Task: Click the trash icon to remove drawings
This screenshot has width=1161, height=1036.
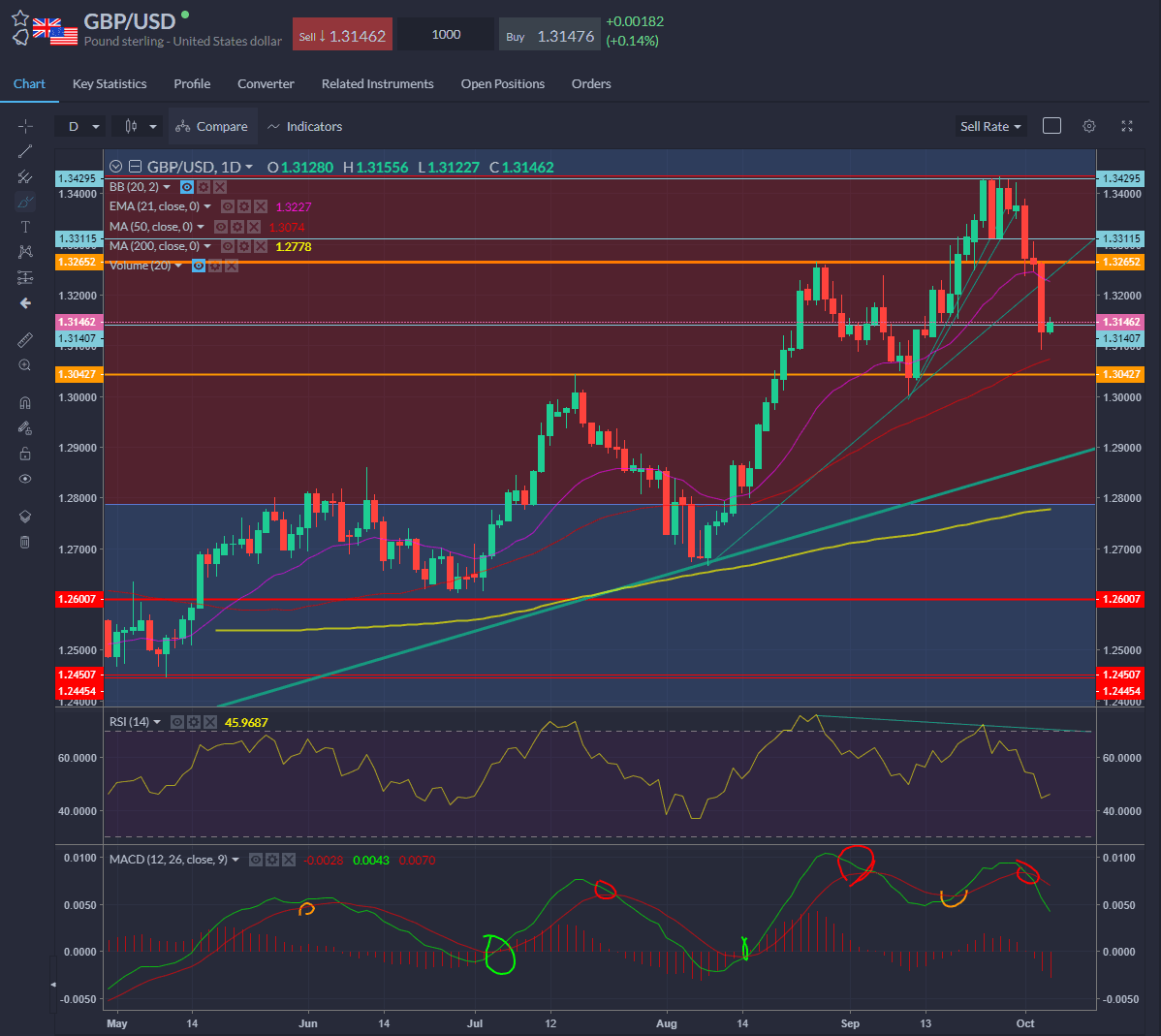Action: (x=25, y=542)
